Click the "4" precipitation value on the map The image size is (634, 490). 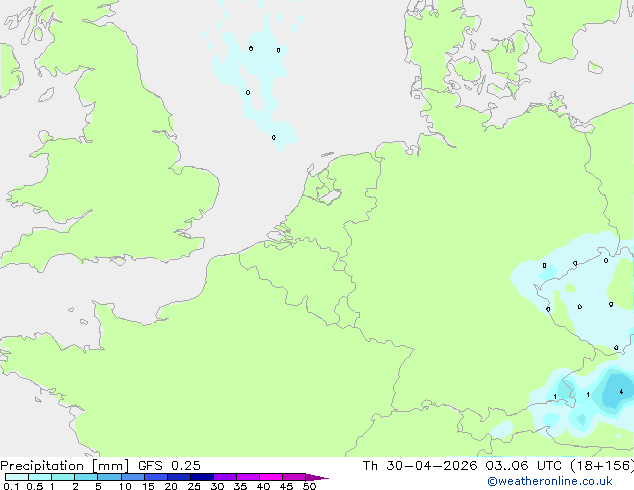click(x=621, y=391)
